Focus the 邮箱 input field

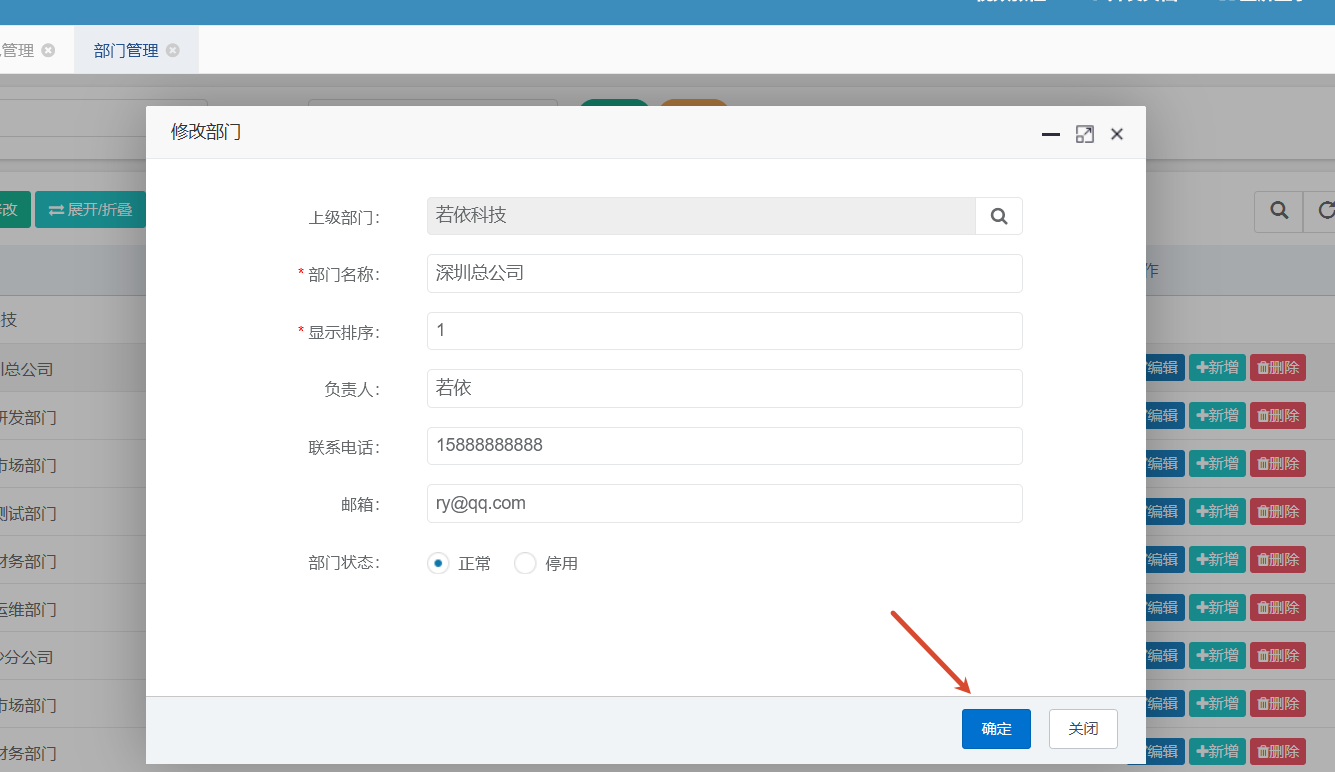(x=724, y=503)
